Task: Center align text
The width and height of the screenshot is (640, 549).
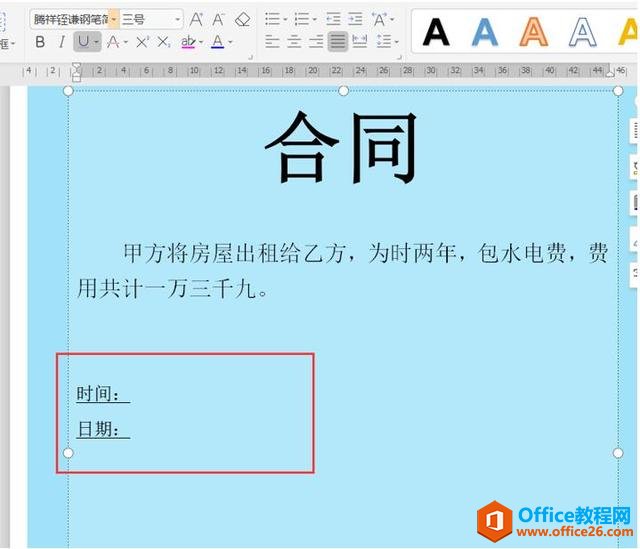Action: pos(294,41)
